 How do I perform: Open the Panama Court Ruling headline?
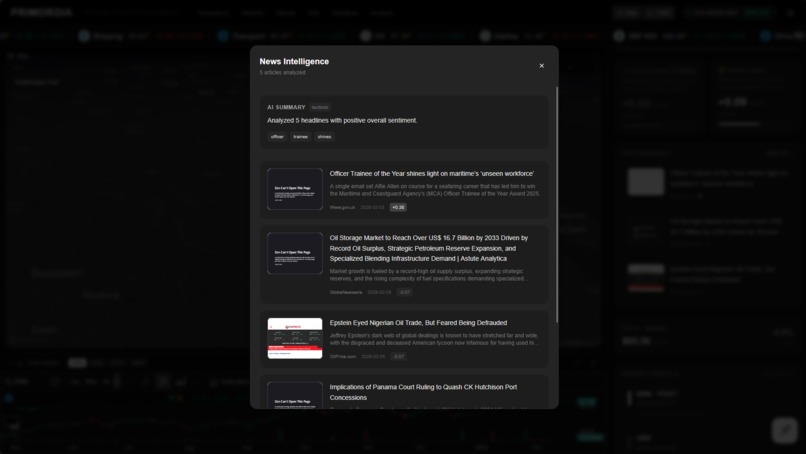(424, 392)
